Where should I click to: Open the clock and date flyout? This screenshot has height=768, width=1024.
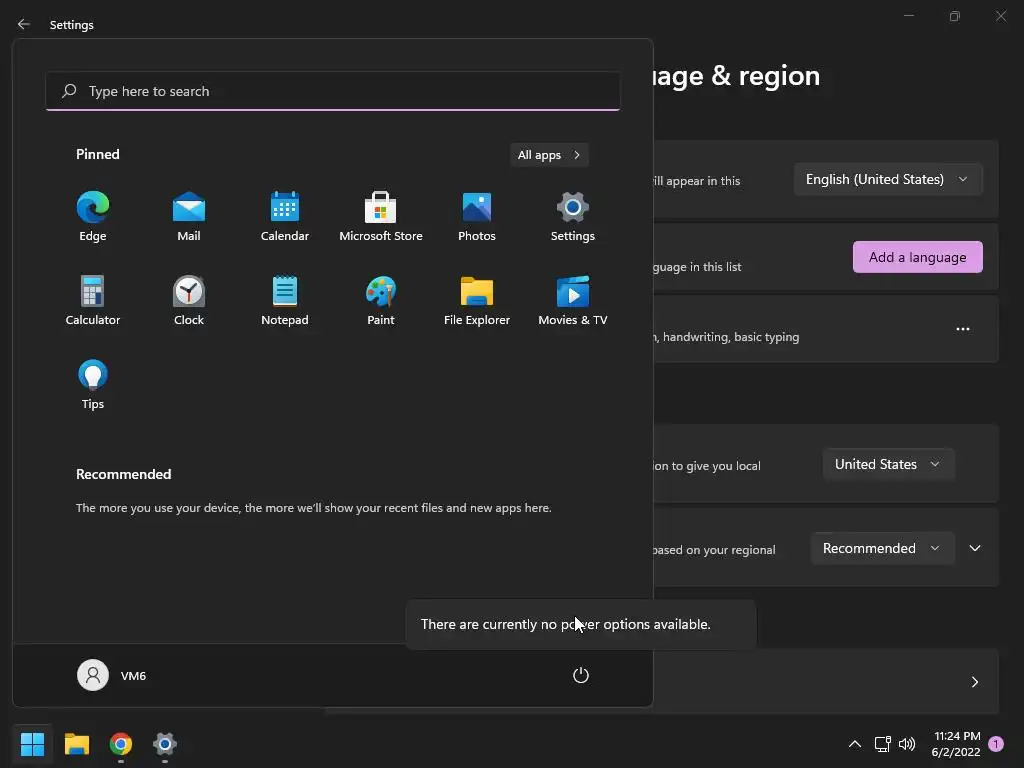(x=956, y=744)
